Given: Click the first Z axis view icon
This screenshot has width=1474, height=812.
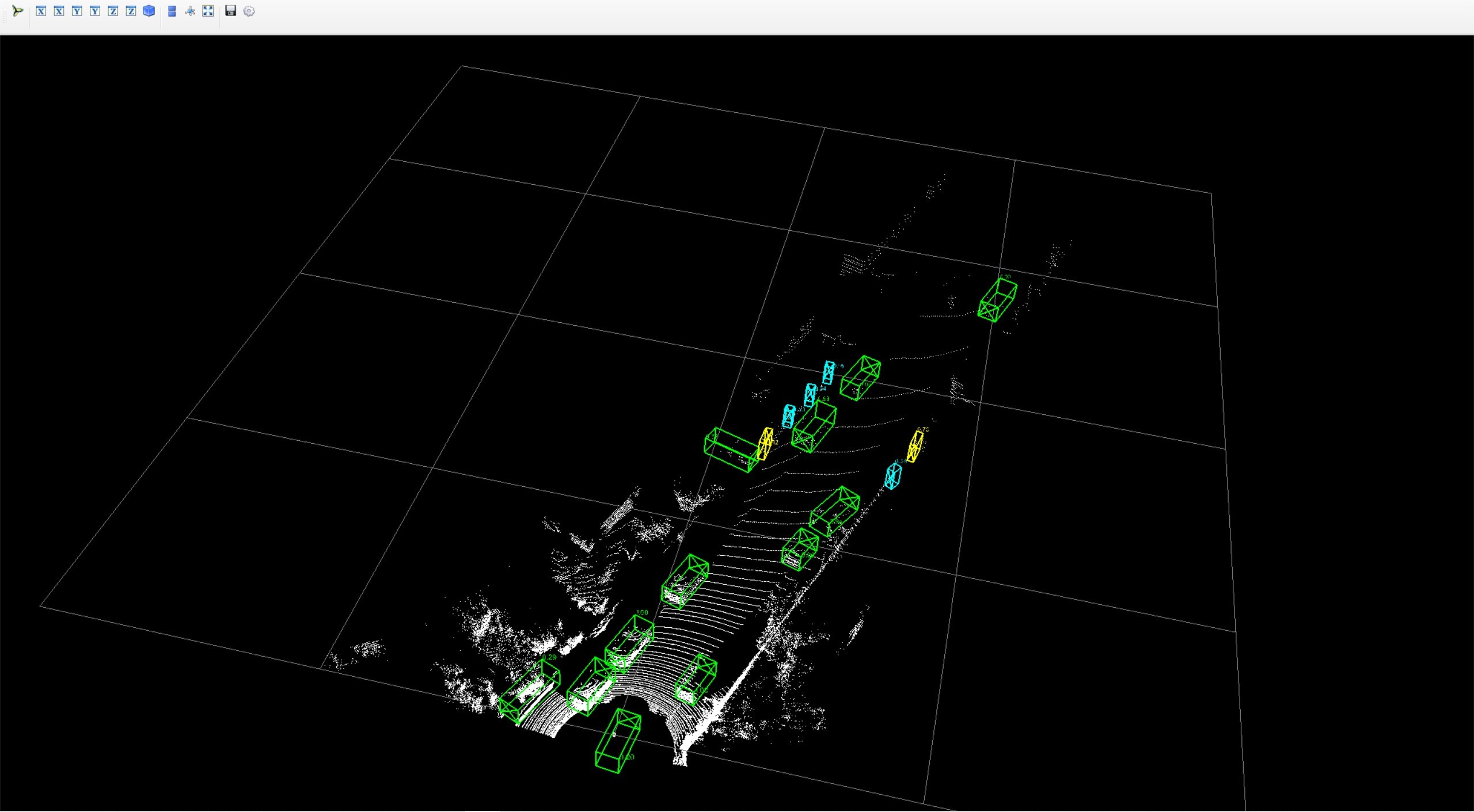Looking at the screenshot, I should tap(113, 11).
